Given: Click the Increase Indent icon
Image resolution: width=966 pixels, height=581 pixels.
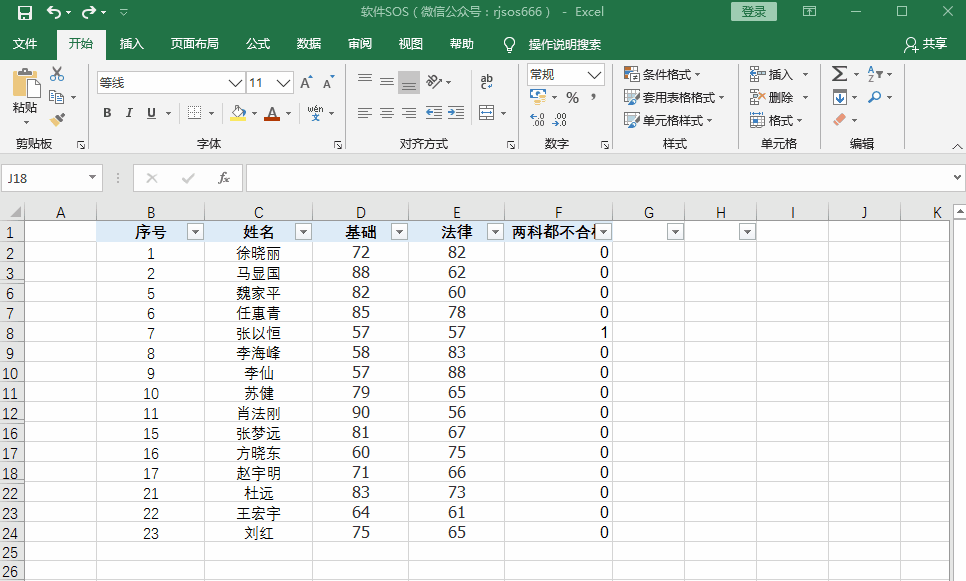Looking at the screenshot, I should (456, 113).
